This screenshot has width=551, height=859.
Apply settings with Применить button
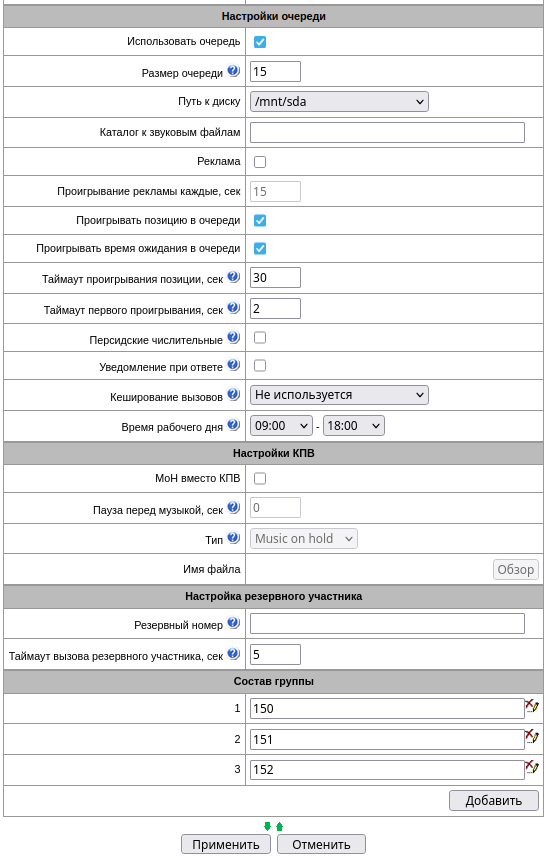pyautogui.click(x=226, y=845)
